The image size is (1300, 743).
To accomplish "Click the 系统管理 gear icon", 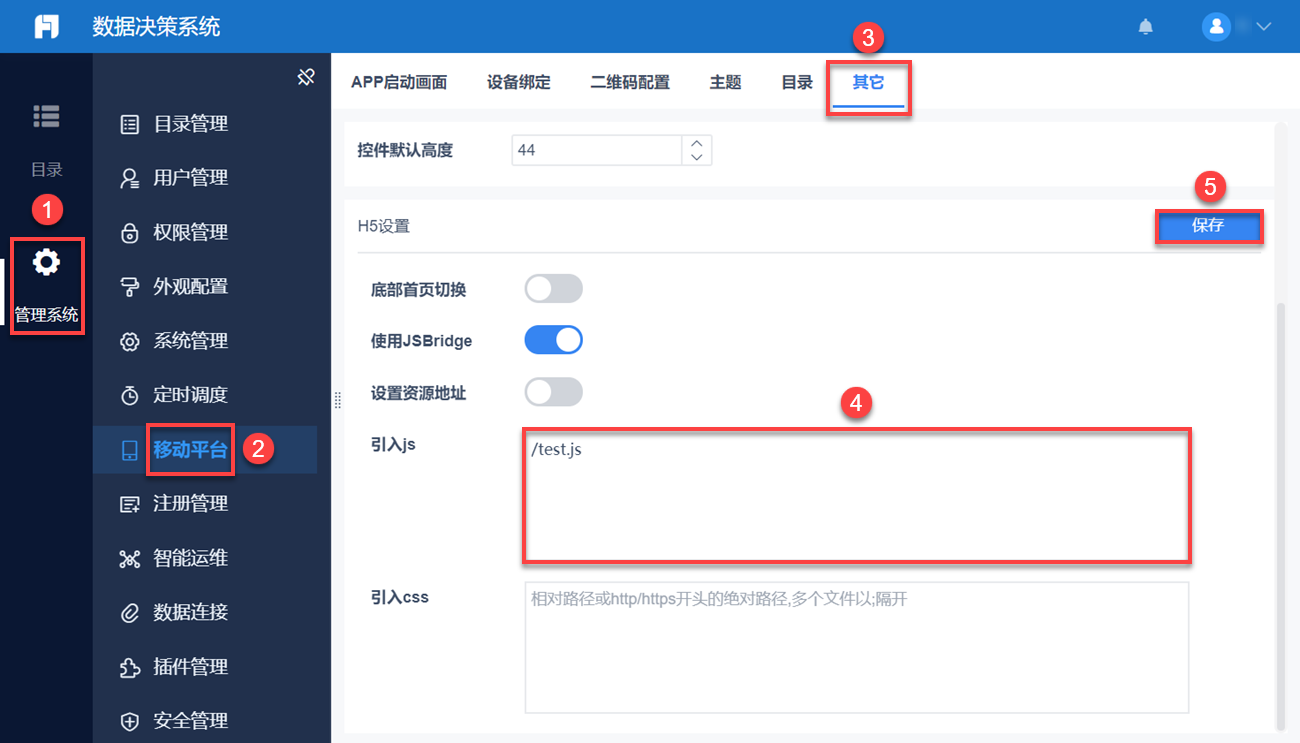I will (129, 342).
